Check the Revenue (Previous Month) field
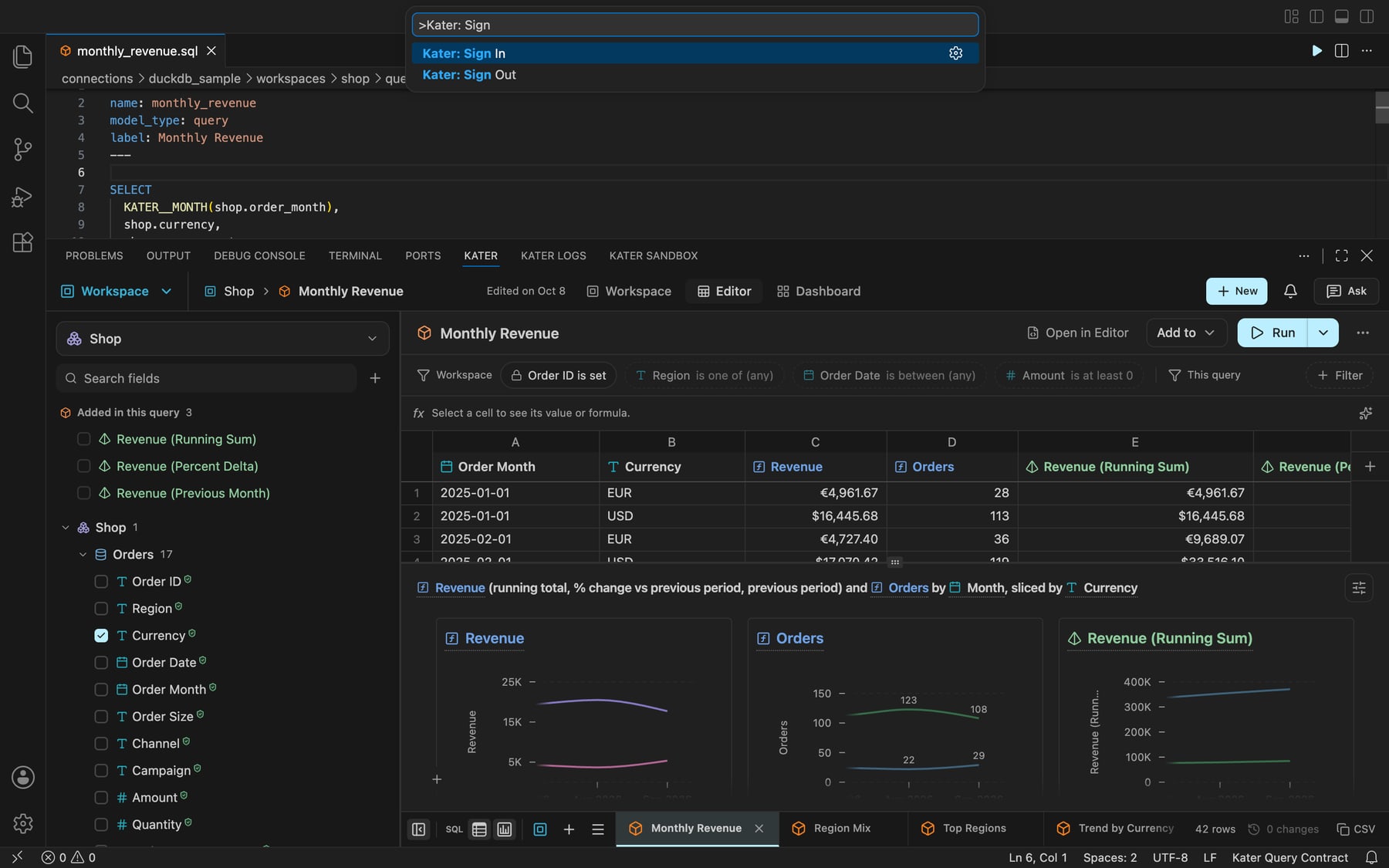 (x=84, y=493)
